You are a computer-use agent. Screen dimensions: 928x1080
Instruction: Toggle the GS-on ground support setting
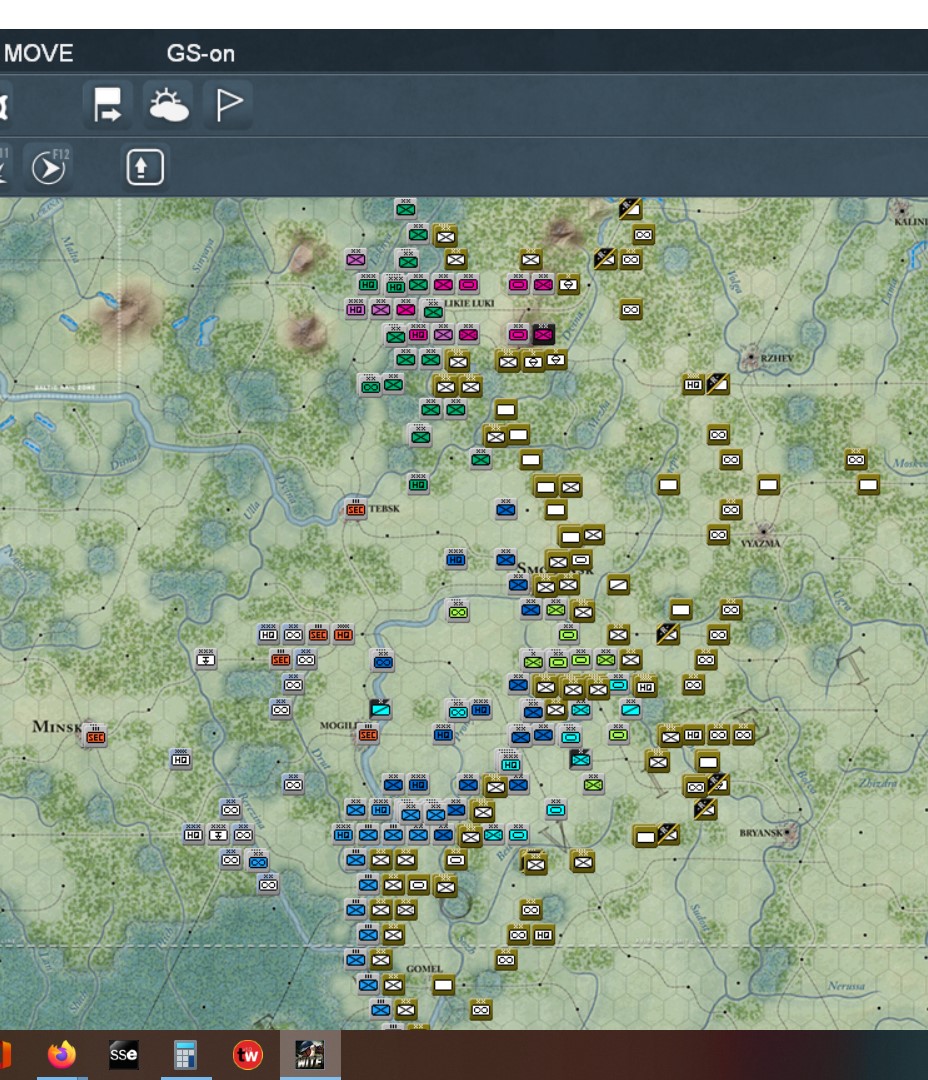pos(200,54)
